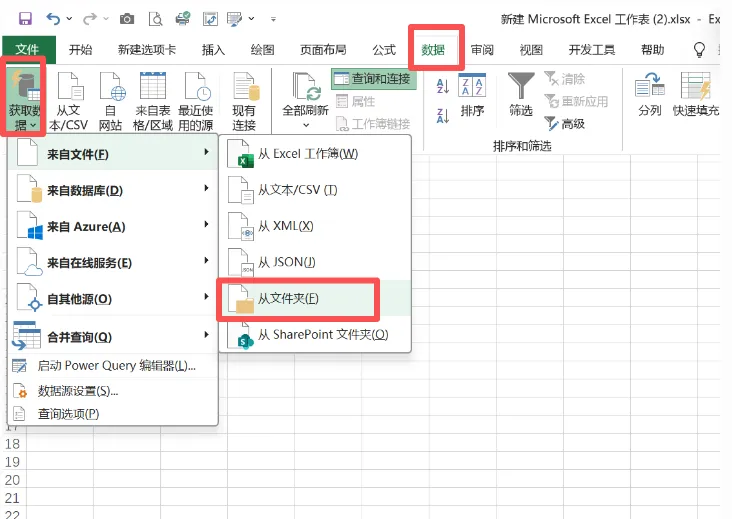
Task: Choose 从文件夹(F) in submenu
Action: point(315,299)
